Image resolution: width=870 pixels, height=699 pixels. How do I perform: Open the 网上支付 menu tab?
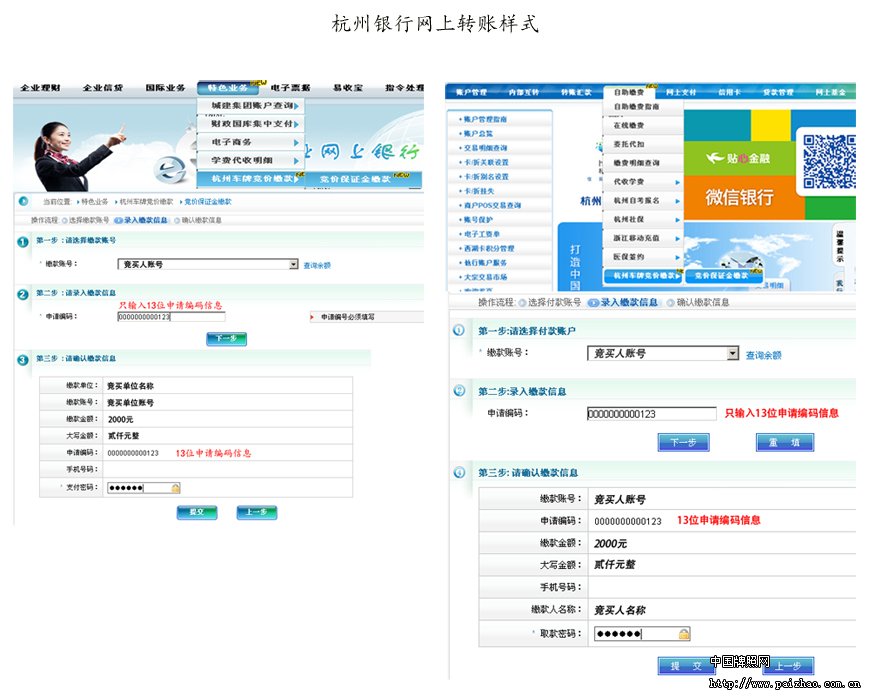tap(681, 92)
